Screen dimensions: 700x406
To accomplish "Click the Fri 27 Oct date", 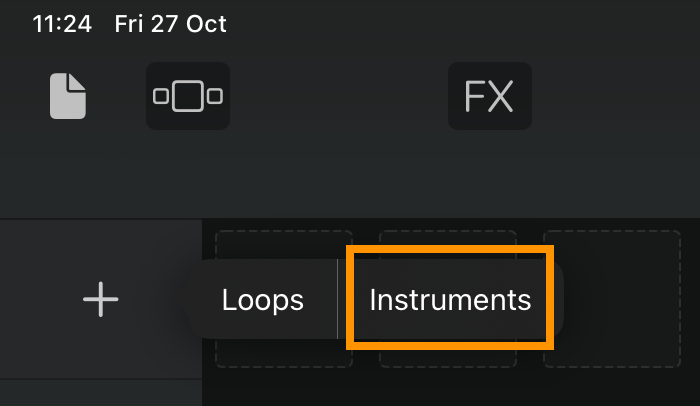I will coord(171,24).
